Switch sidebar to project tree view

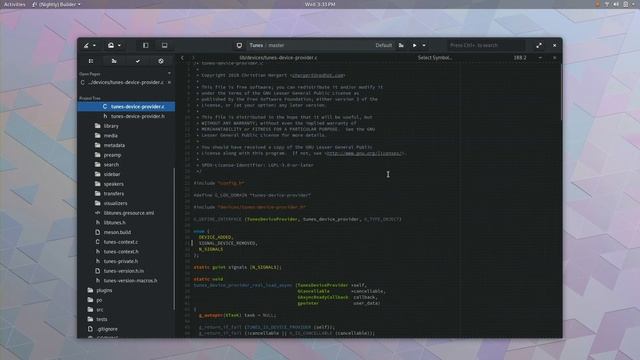click(91, 61)
